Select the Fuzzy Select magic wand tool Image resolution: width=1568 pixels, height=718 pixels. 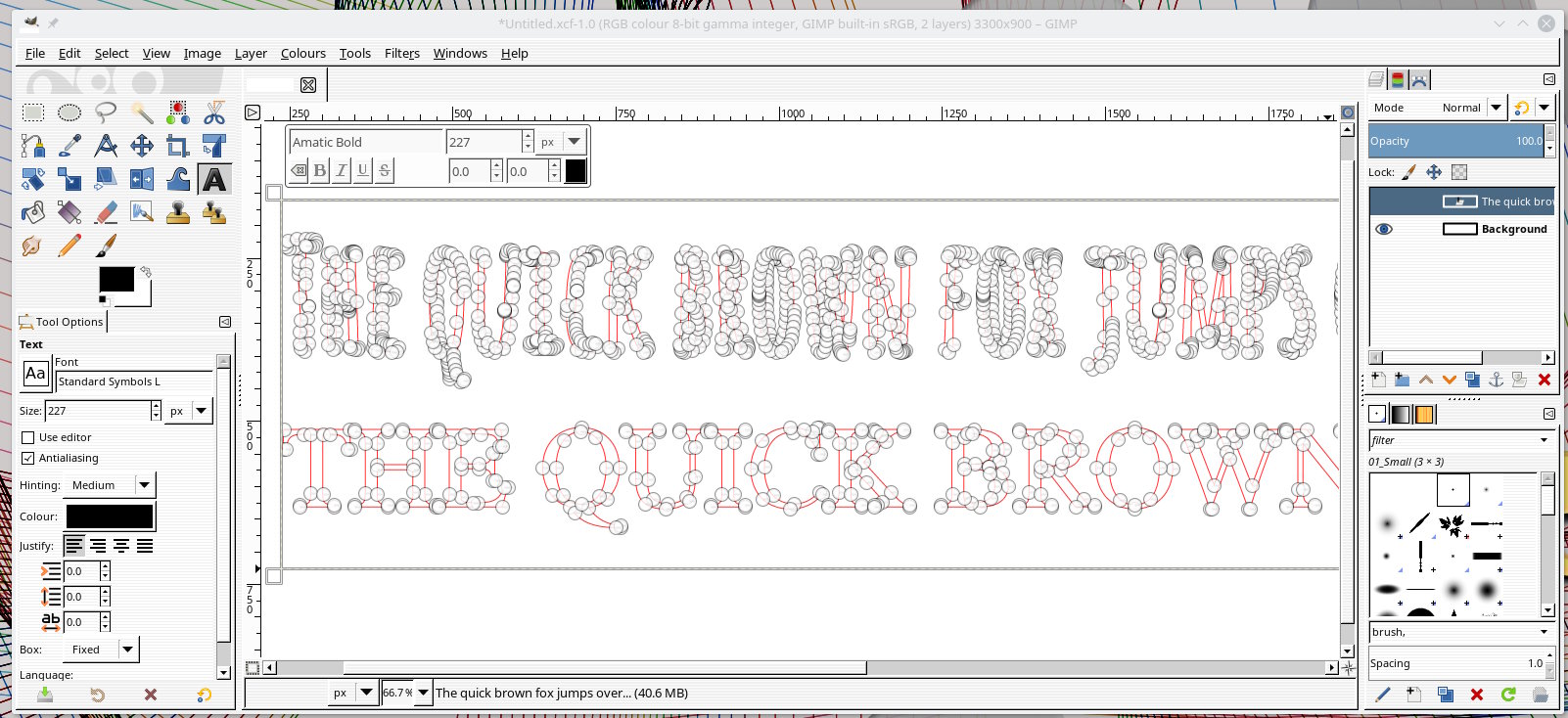142,112
